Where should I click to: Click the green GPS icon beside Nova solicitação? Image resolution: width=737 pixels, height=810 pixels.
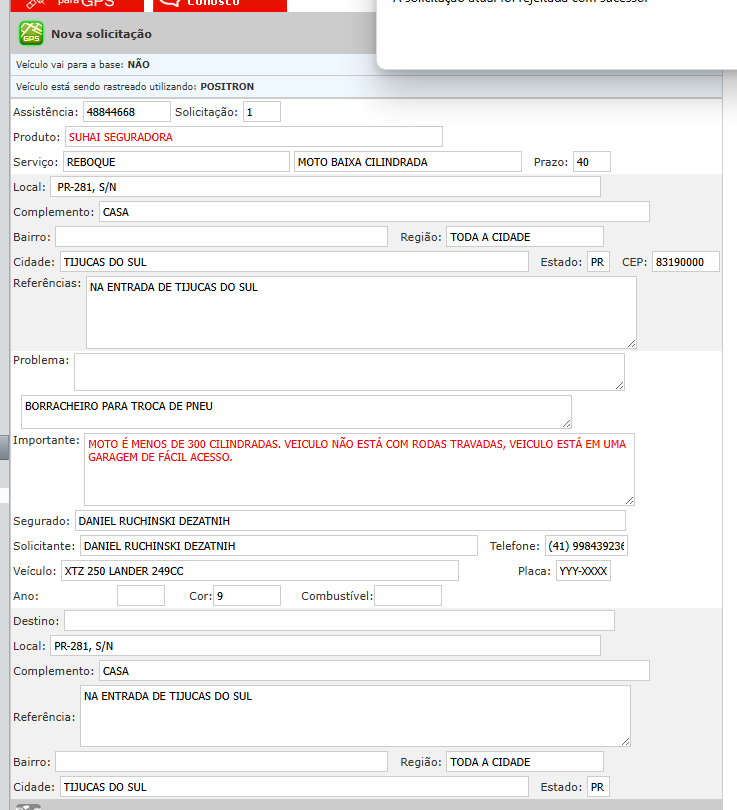point(31,34)
